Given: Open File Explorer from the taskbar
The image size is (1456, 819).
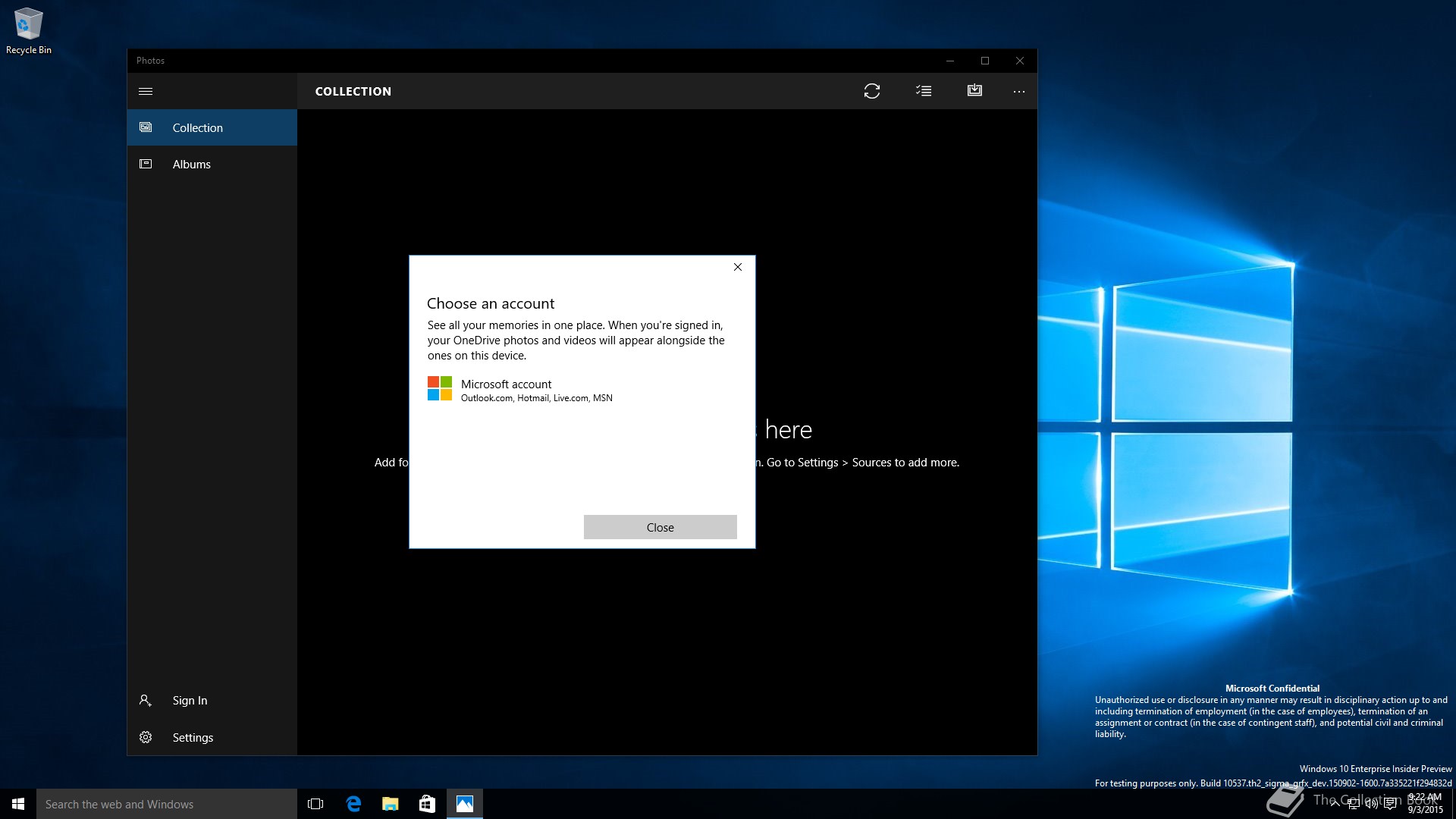Looking at the screenshot, I should 390,804.
